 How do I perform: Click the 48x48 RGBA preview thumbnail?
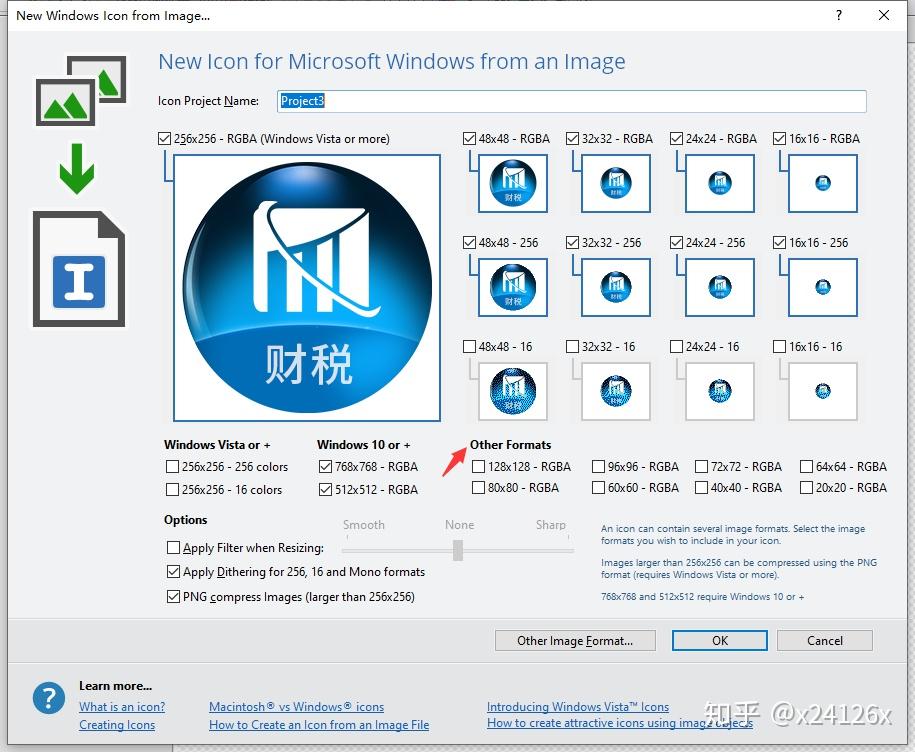[x=513, y=183]
